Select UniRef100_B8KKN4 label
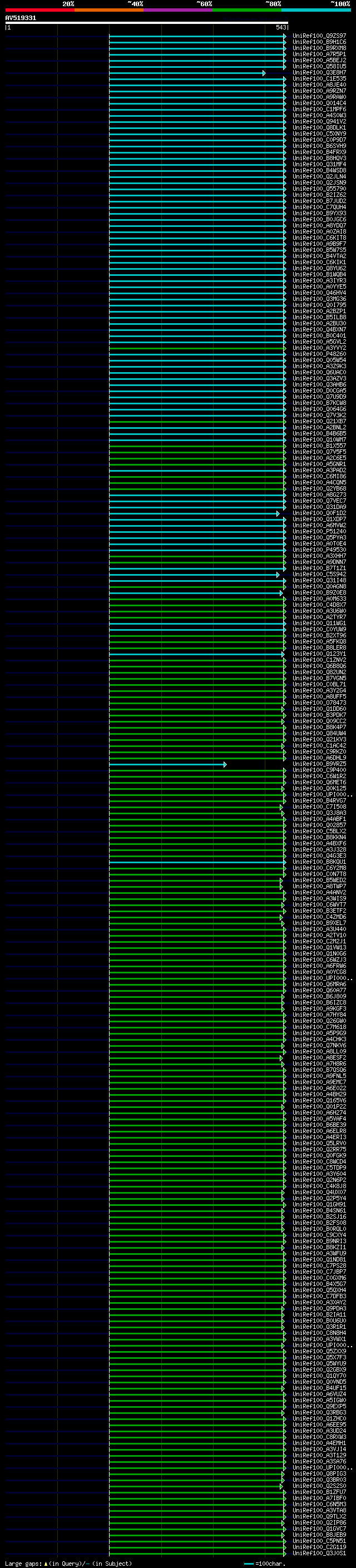 319,838
